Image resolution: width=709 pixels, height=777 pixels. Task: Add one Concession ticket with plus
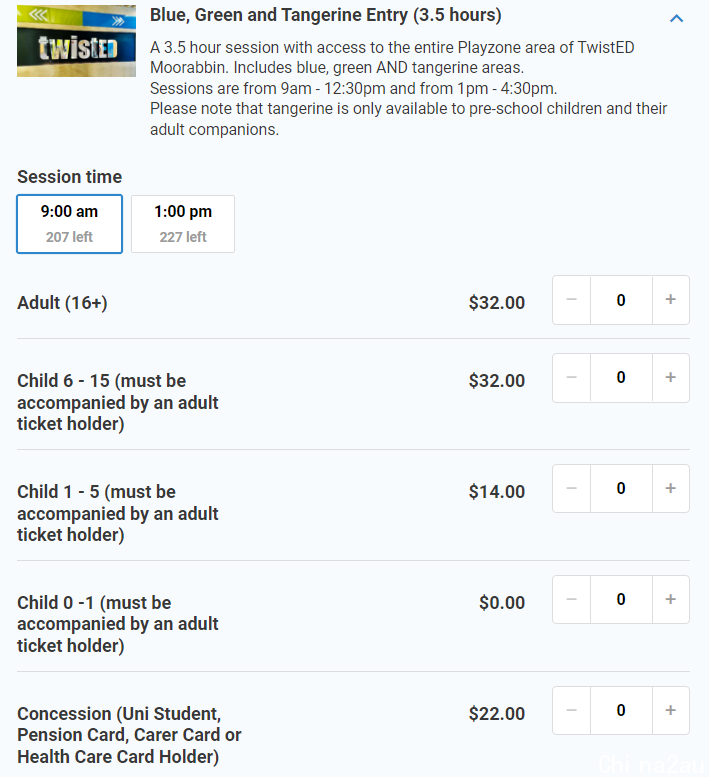click(x=670, y=711)
